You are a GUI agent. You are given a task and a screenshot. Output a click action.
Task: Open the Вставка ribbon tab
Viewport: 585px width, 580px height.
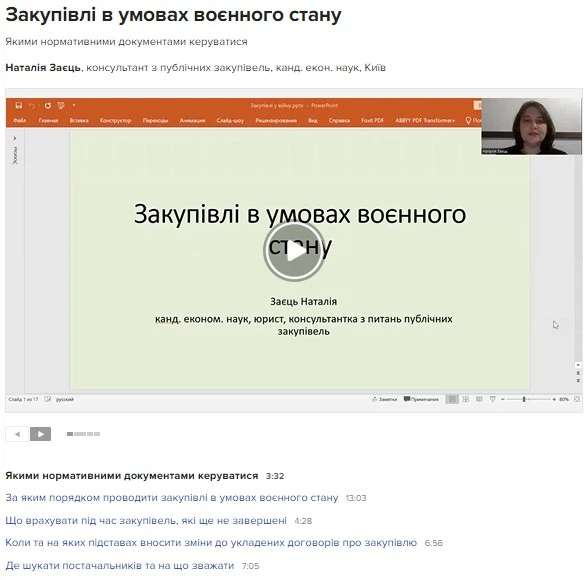pyautogui.click(x=79, y=120)
